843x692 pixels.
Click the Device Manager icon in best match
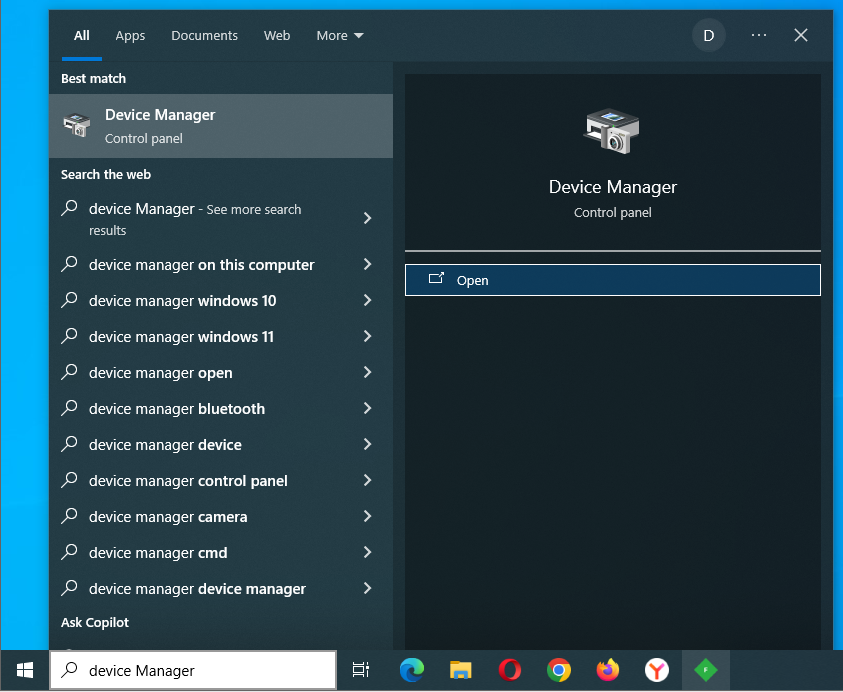point(76,125)
